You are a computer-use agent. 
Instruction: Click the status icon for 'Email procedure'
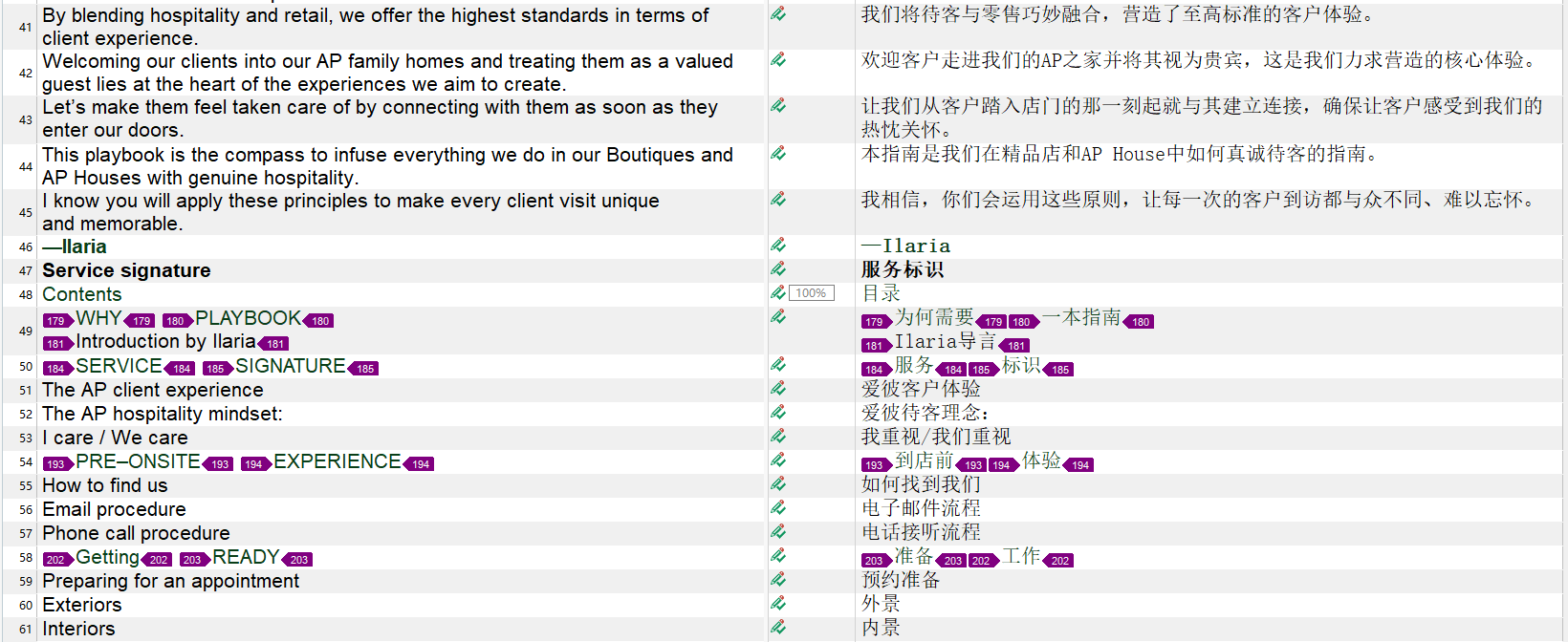tap(778, 507)
